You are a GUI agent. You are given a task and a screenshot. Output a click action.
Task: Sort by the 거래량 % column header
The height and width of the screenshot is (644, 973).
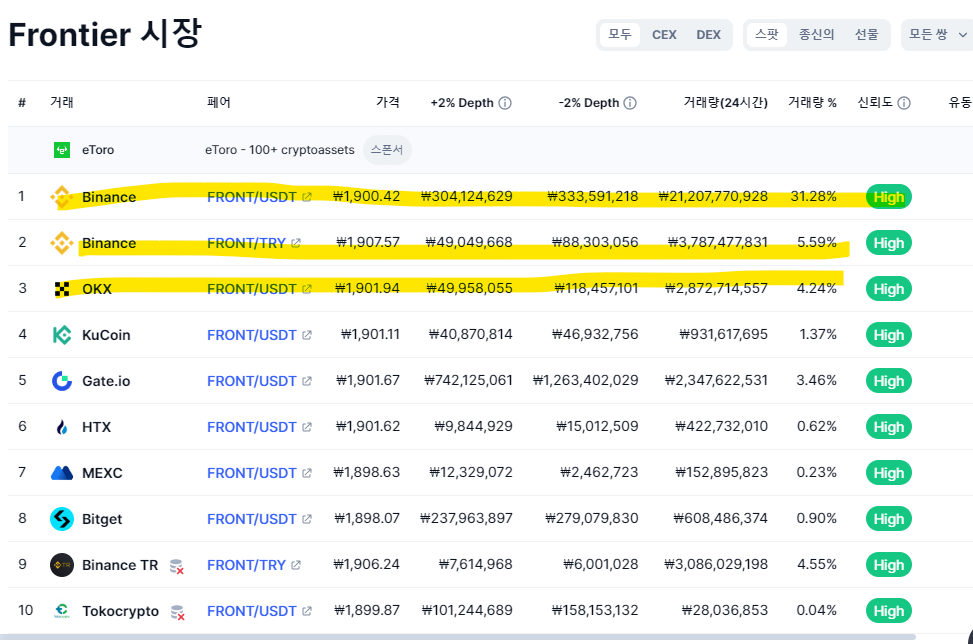point(812,102)
